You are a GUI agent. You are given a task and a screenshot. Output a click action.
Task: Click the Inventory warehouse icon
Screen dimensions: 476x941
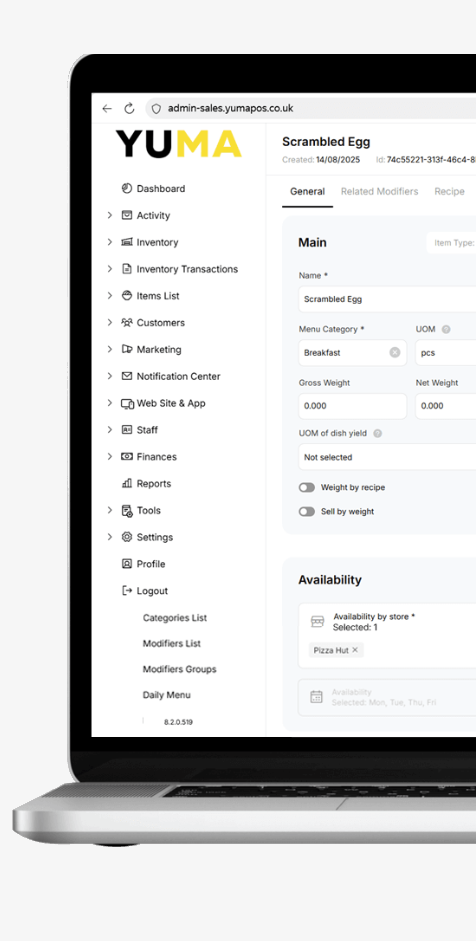click(127, 242)
